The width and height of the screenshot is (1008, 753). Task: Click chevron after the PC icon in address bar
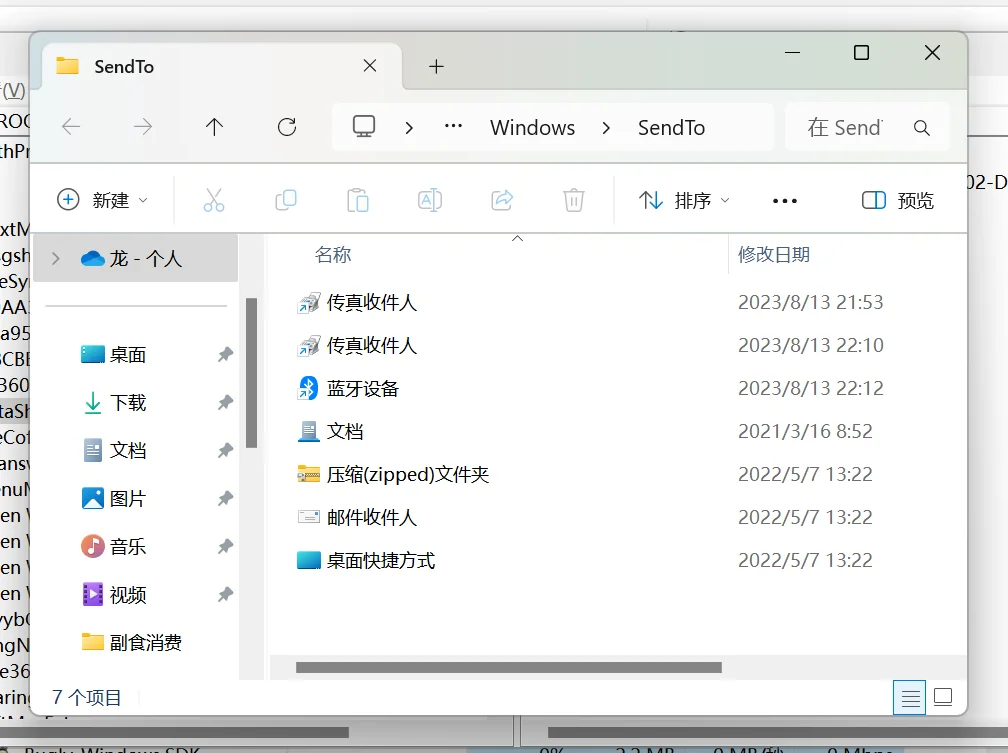[x=409, y=127]
